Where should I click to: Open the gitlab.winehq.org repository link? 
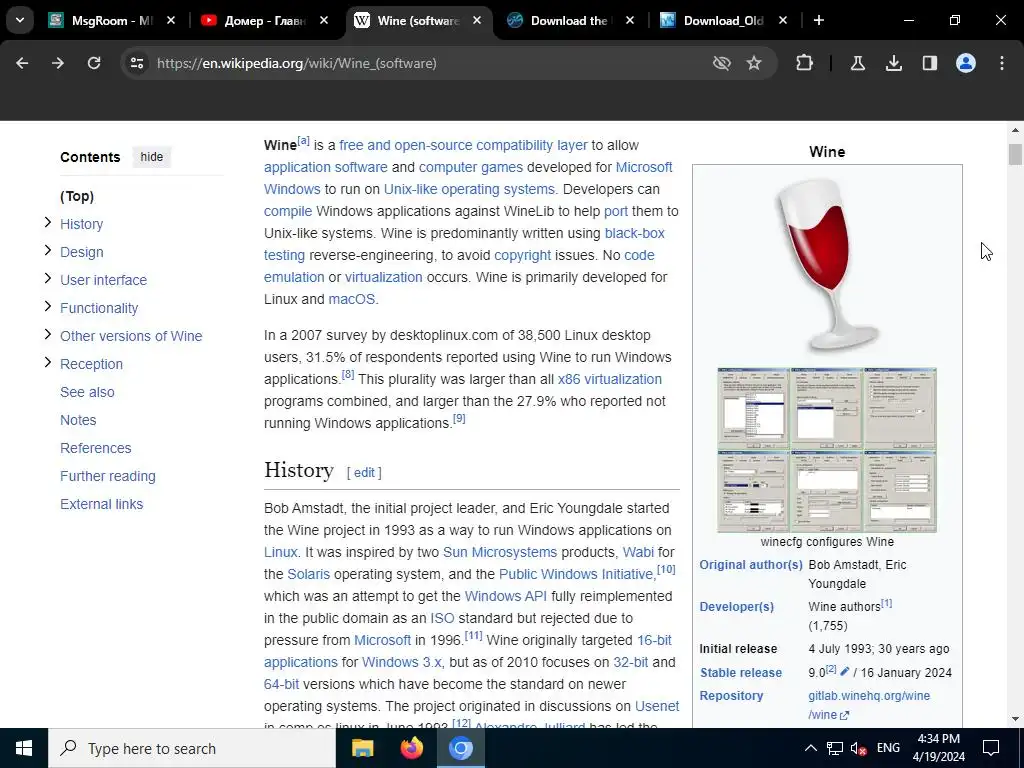(x=869, y=705)
